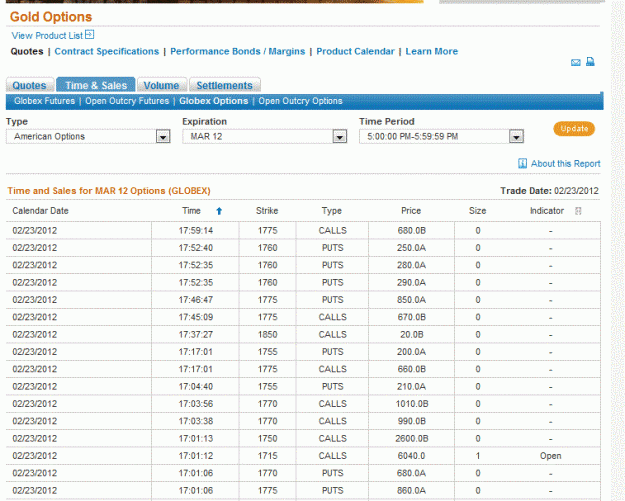Open the Time Period dropdown arrow
The image size is (625, 501).
[516, 137]
